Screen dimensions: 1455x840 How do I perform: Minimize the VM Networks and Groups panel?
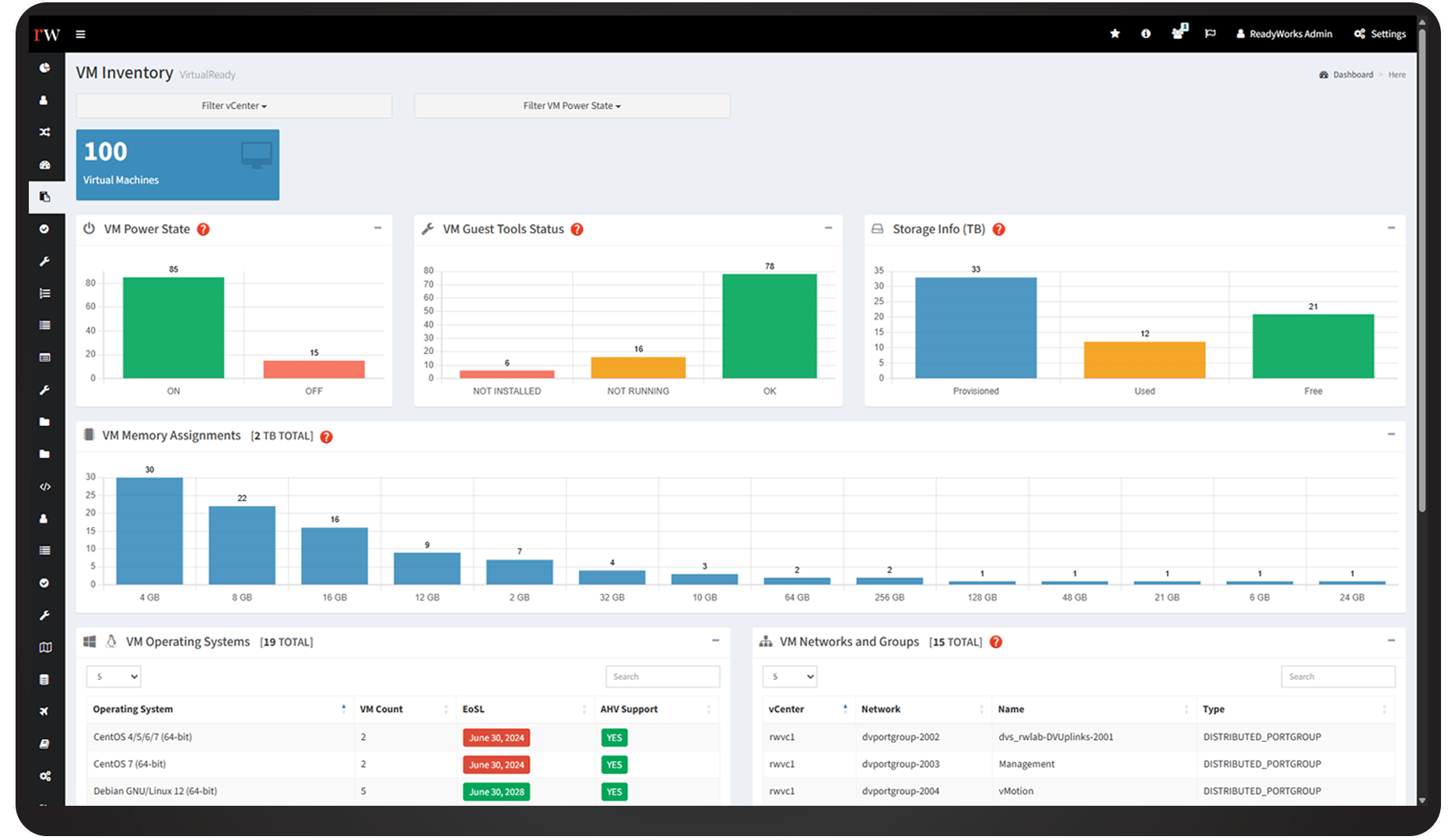tap(1390, 641)
